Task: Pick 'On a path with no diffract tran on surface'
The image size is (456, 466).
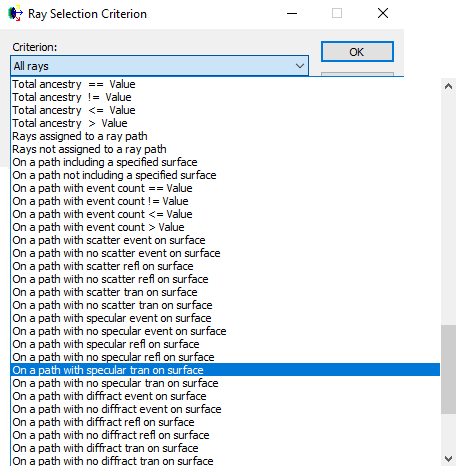Action: click(x=226, y=461)
